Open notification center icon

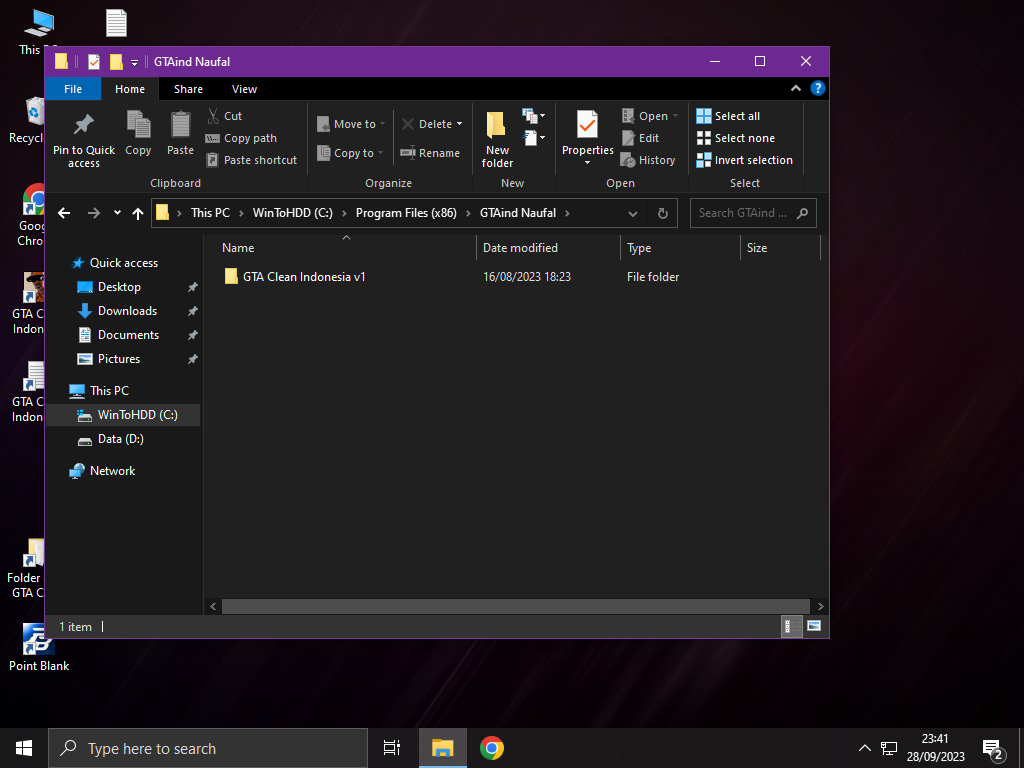[x=993, y=749]
